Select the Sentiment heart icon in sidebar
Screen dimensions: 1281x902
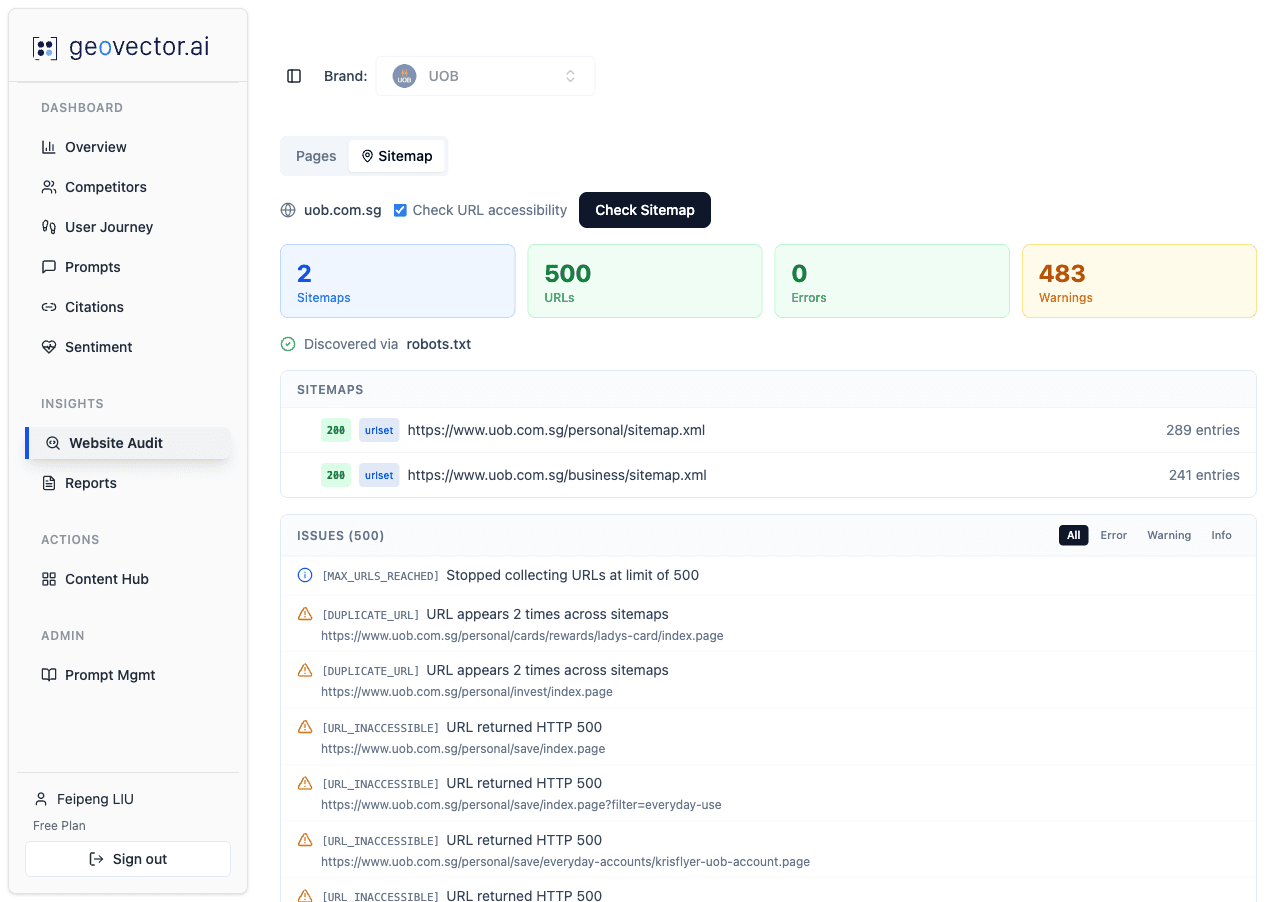49,347
